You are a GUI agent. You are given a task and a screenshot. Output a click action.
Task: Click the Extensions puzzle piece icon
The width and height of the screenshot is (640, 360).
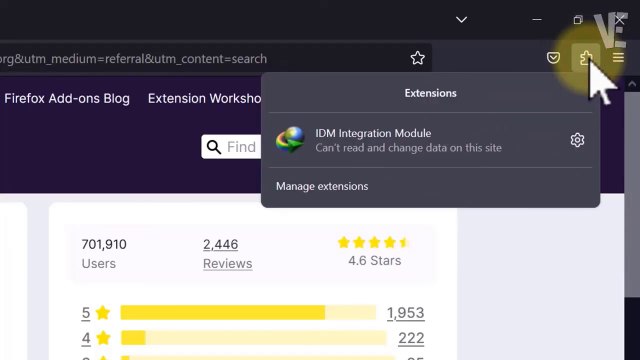(586, 58)
